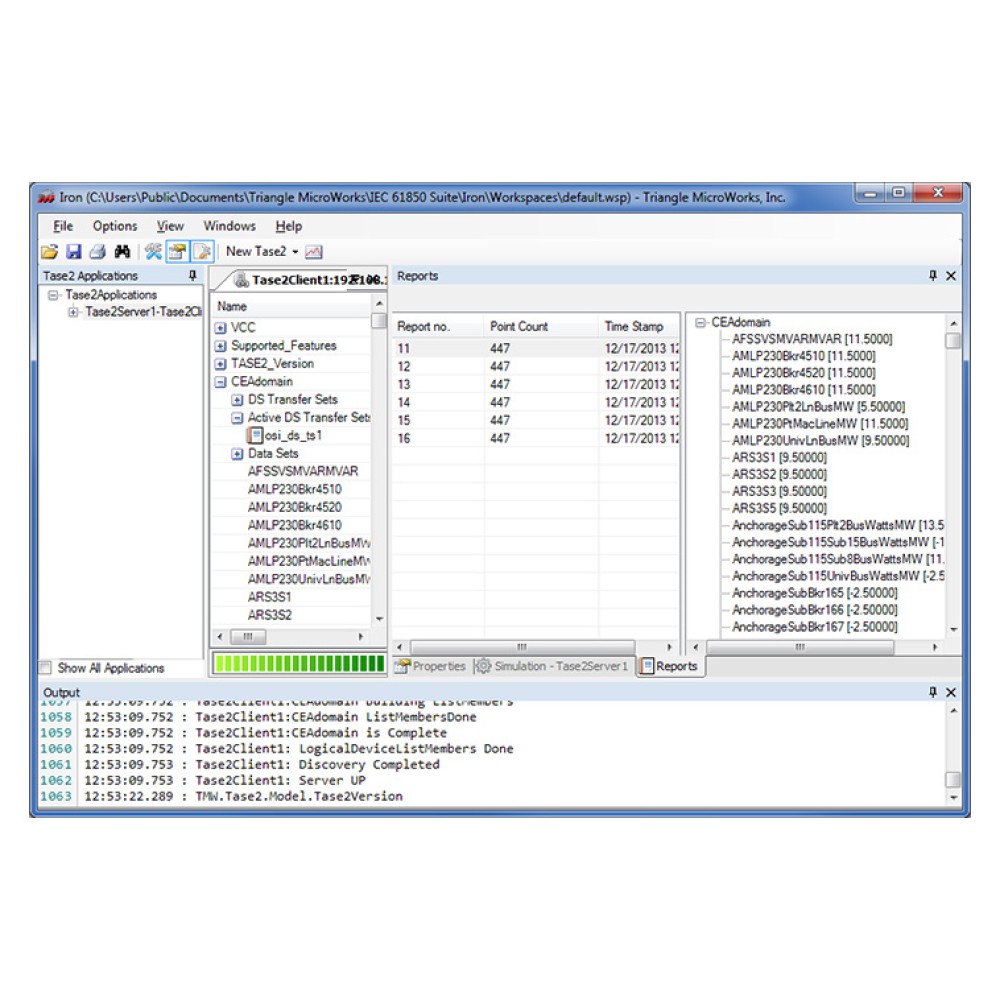
Task: Pin the Reports panel
Action: [933, 276]
